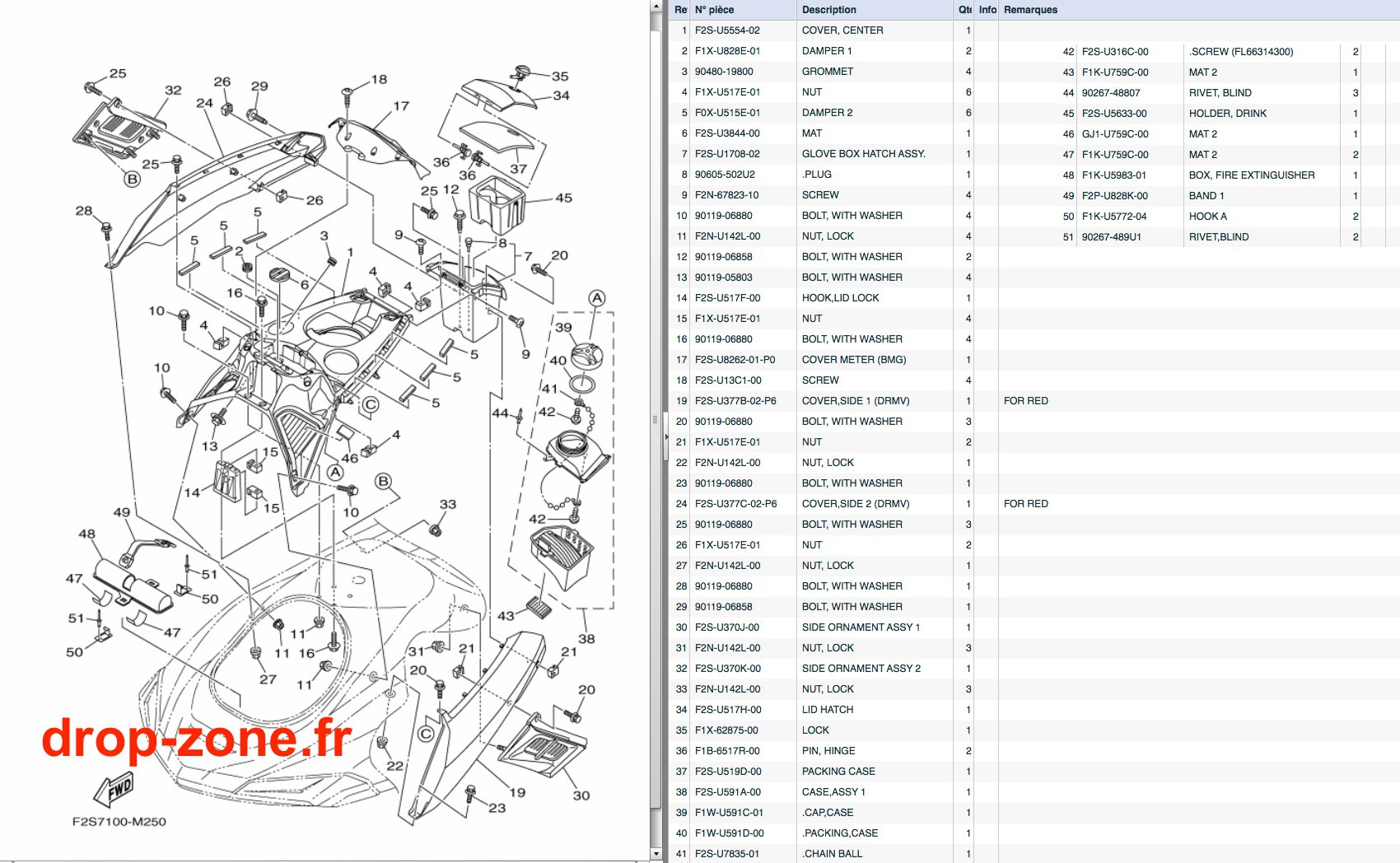Click 'PIN, HINGE' description
1400x863 pixels.
(828, 751)
